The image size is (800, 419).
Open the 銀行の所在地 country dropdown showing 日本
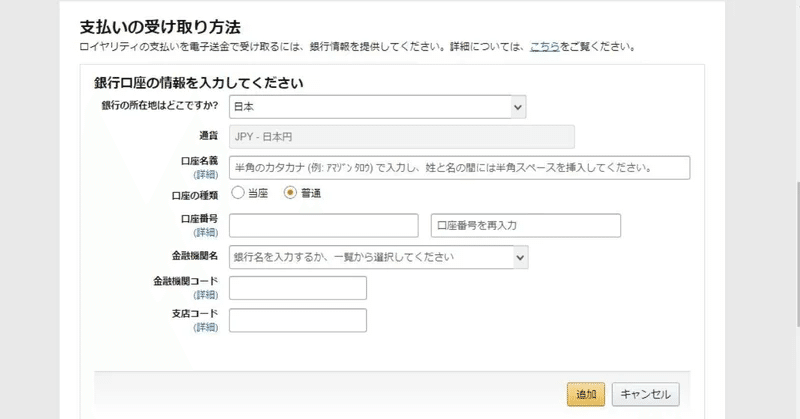[x=378, y=107]
